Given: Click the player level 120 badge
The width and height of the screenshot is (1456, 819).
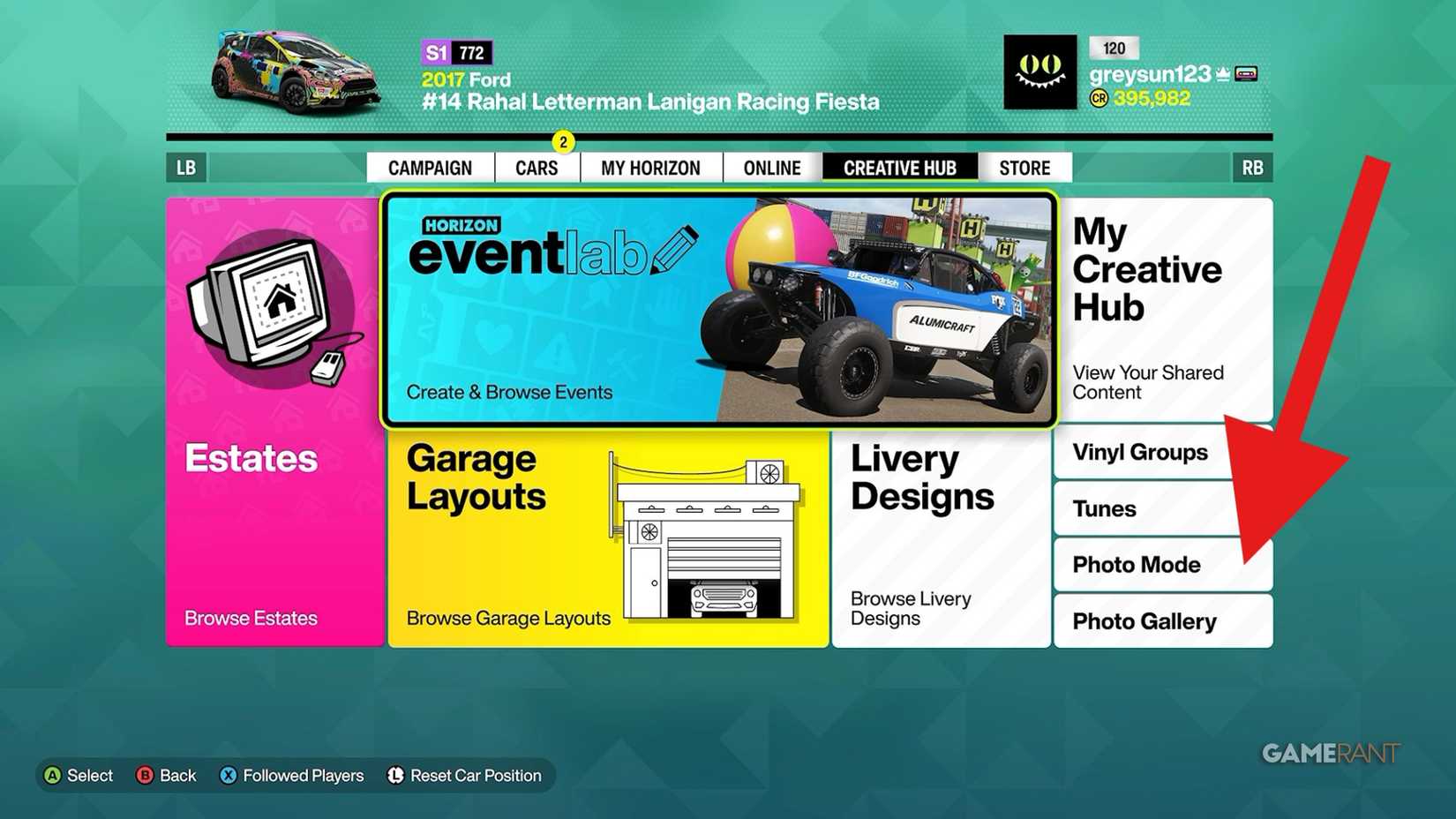Looking at the screenshot, I should coord(1114,49).
